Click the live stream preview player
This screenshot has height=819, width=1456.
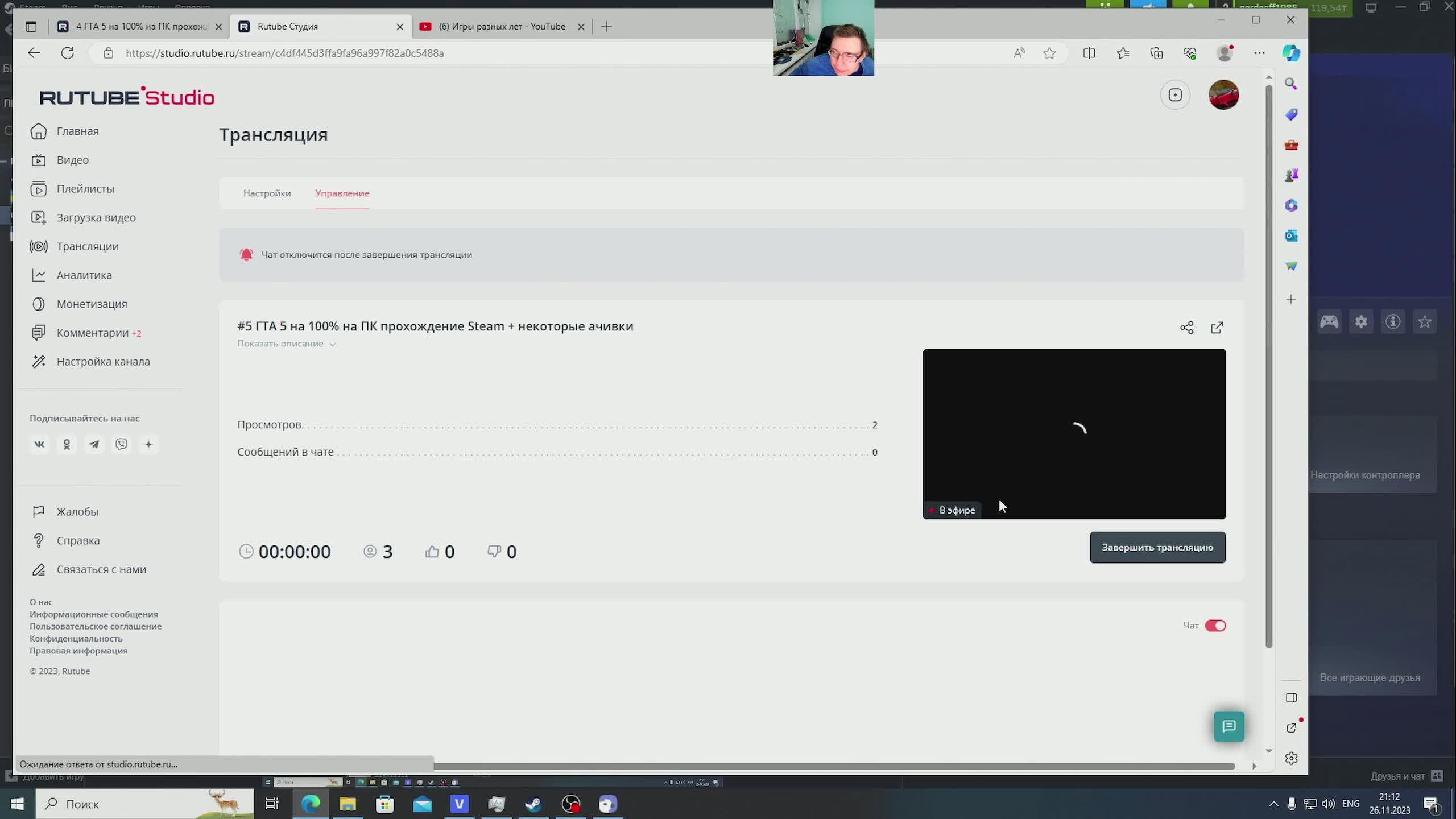click(x=1074, y=433)
